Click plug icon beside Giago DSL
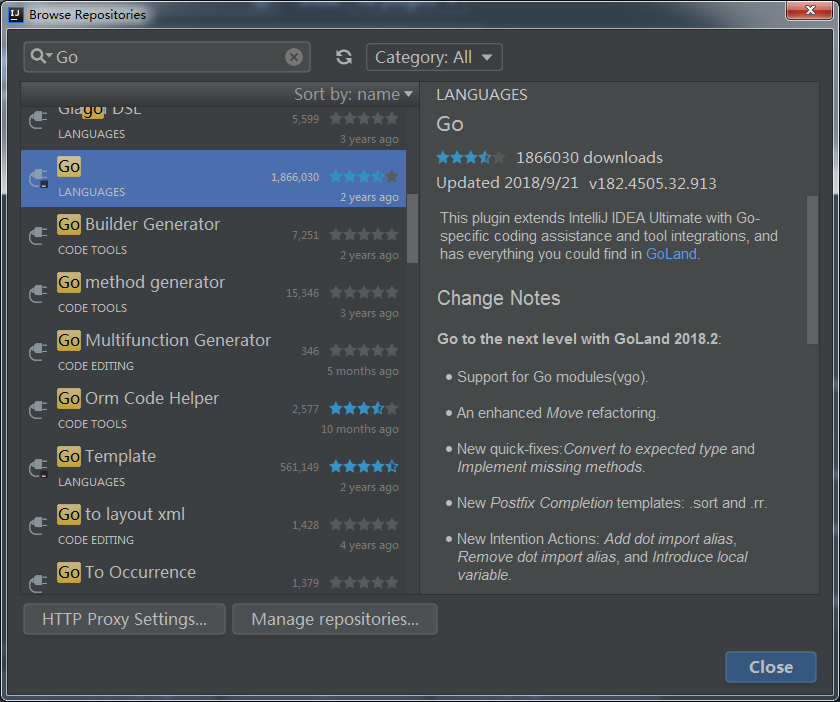 [x=39, y=120]
